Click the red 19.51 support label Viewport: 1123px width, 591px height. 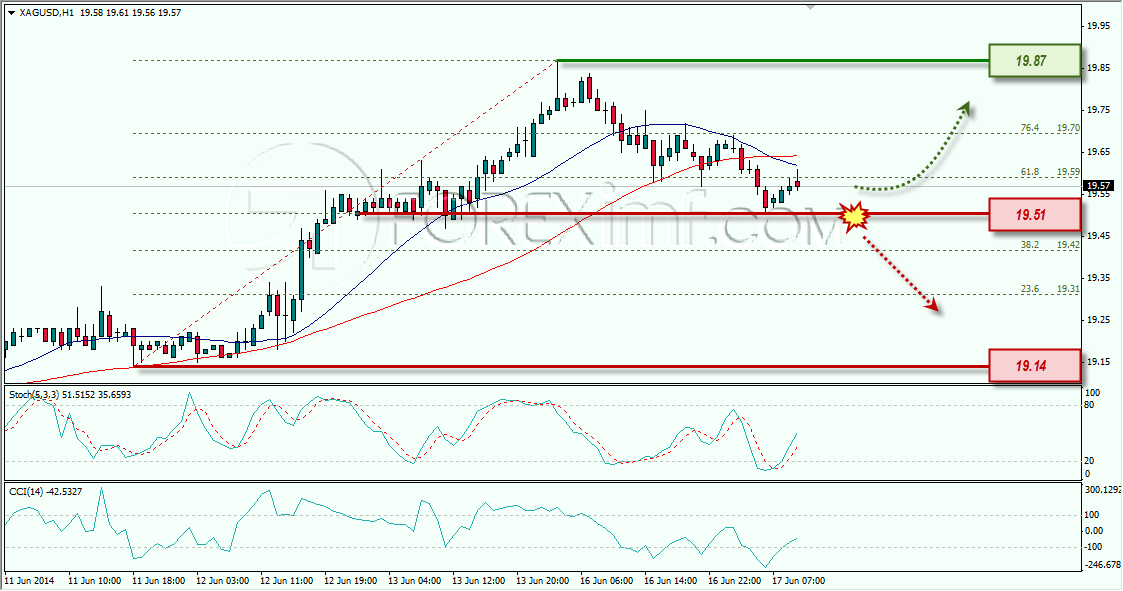[1034, 215]
